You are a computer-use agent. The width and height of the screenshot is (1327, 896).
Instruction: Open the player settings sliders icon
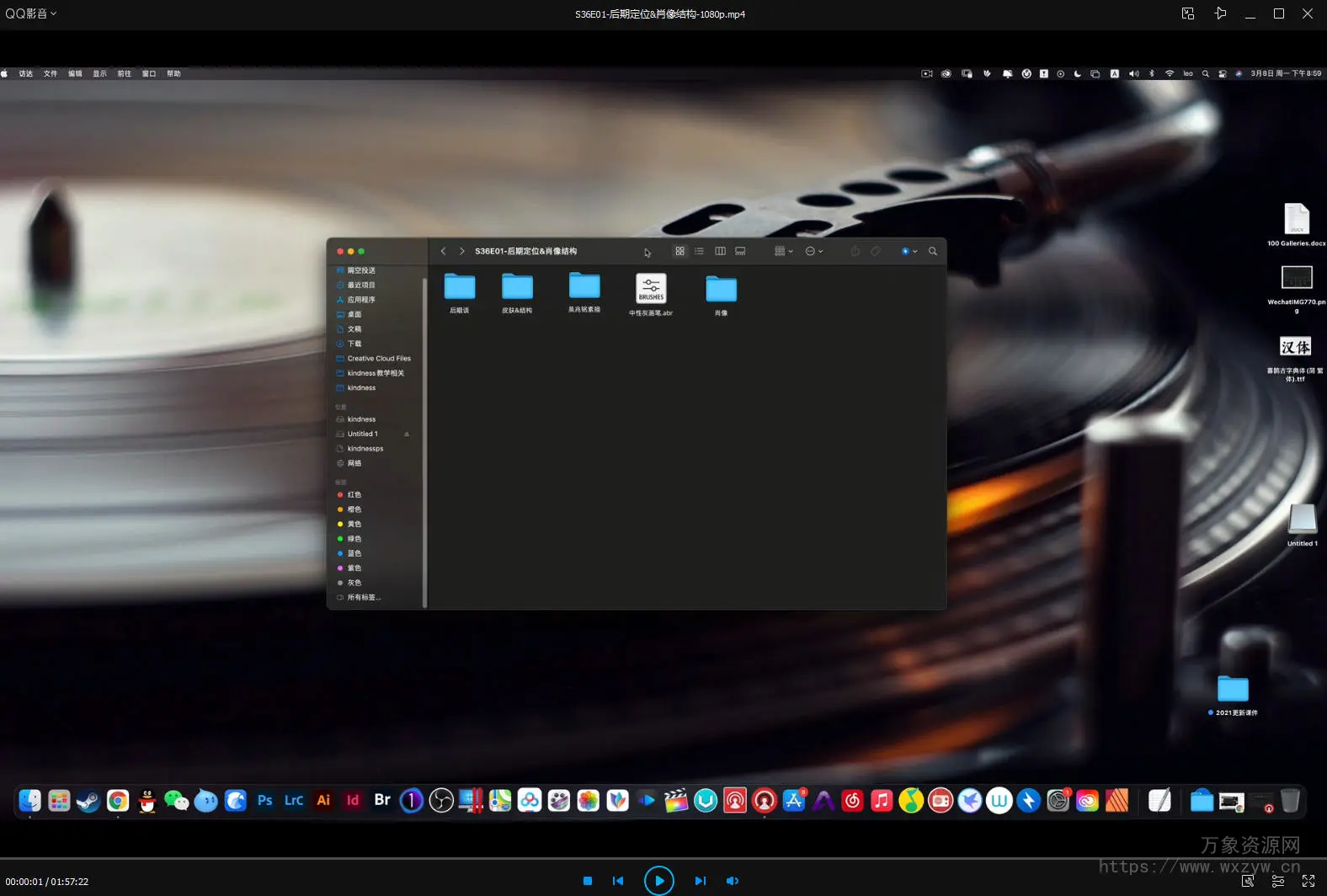(1277, 881)
